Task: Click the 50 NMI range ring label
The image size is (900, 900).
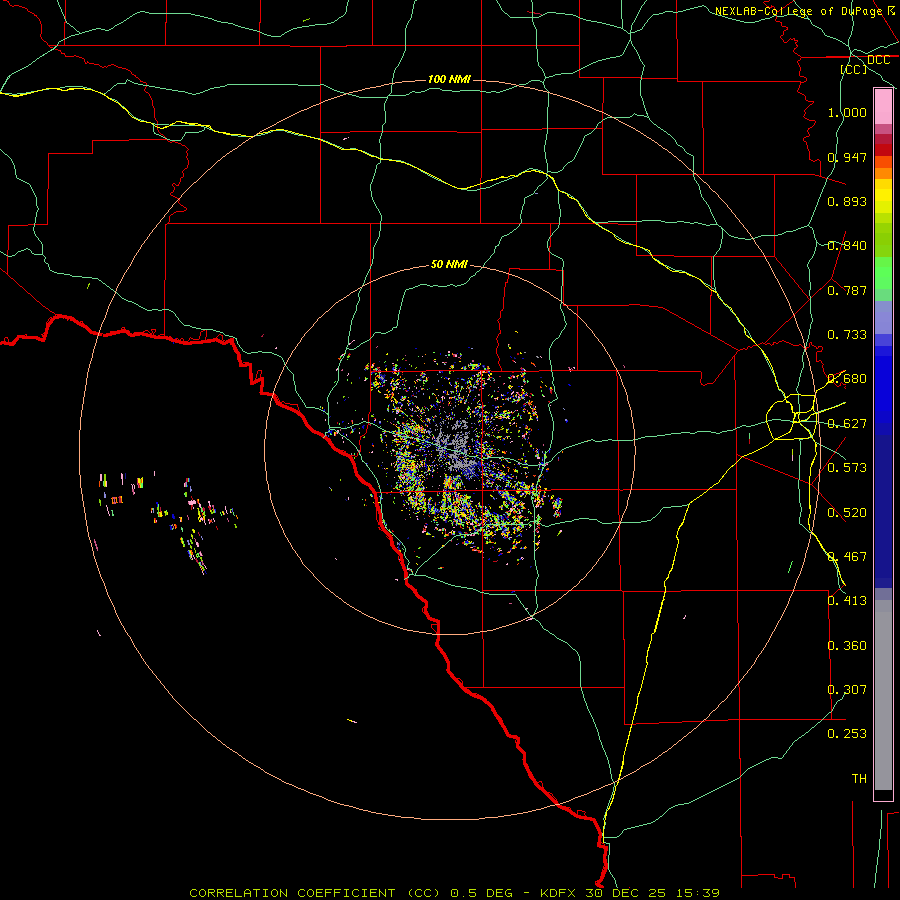Action: [x=449, y=264]
